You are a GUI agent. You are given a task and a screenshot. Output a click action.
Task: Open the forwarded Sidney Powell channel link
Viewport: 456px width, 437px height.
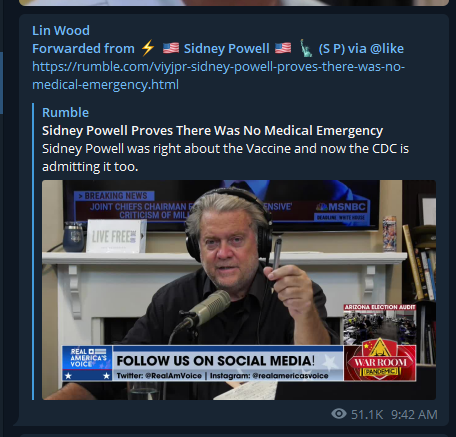[226, 49]
